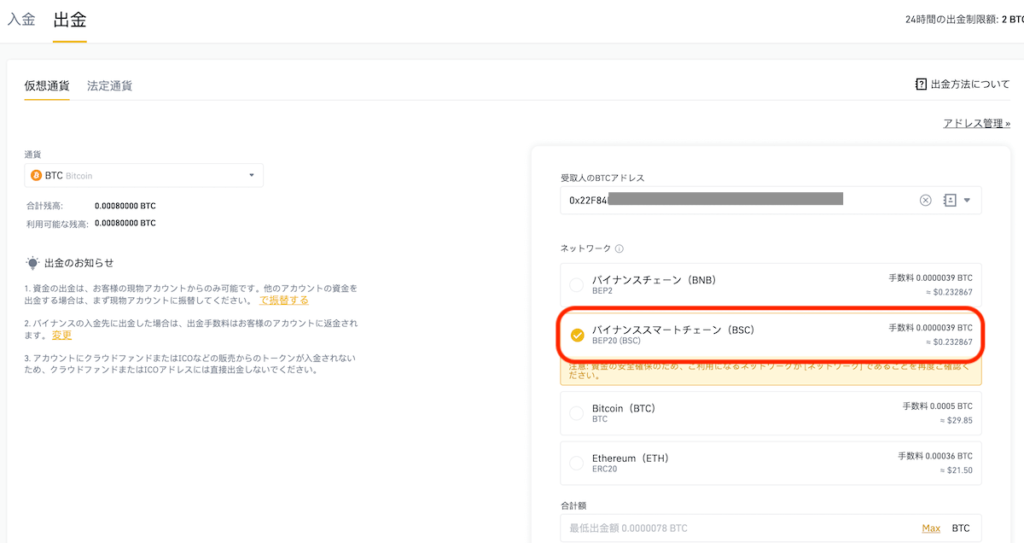The image size is (1024, 543).
Task: Select the 出金 withdrawal tab
Action: coord(70,20)
